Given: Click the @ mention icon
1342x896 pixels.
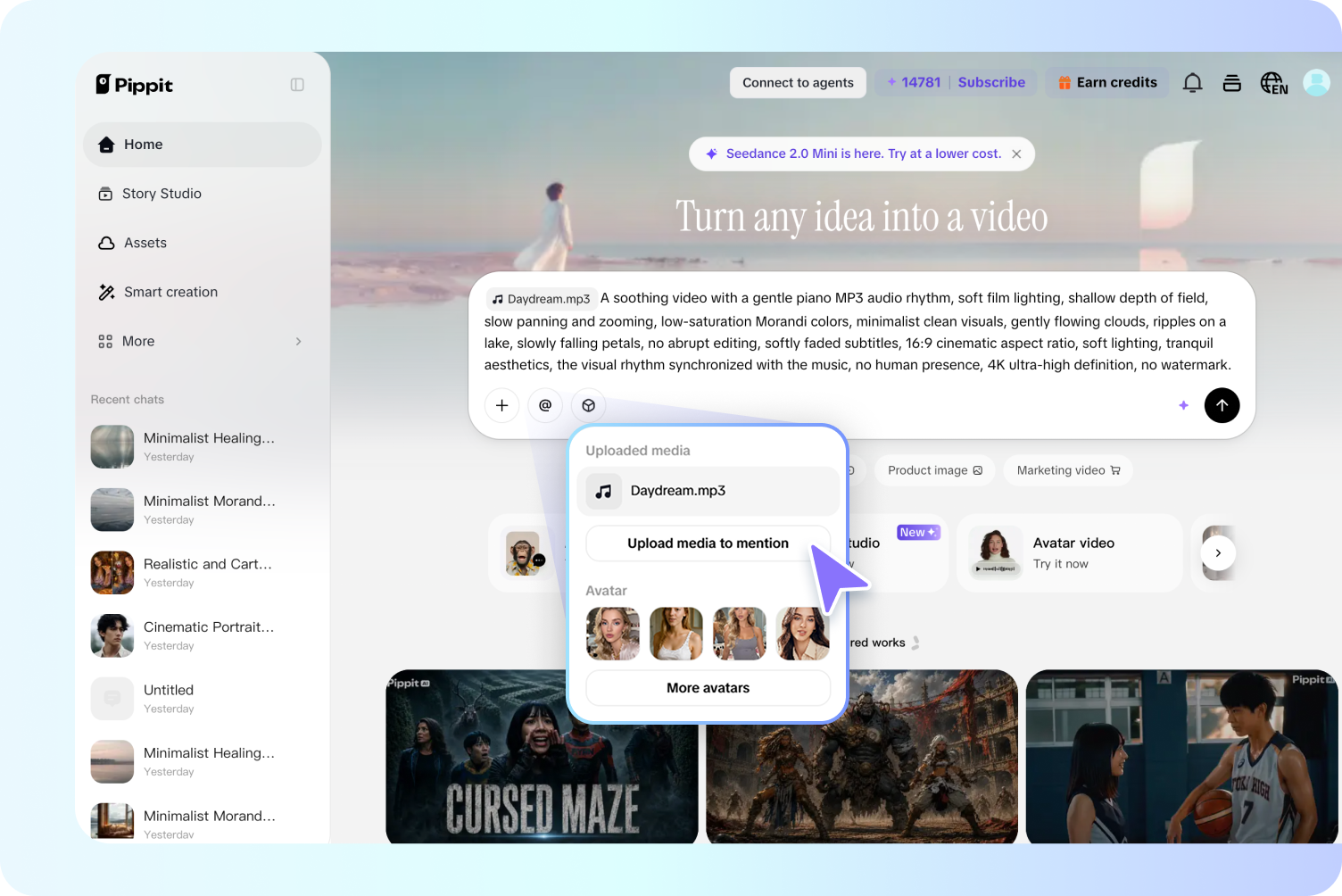Looking at the screenshot, I should [x=545, y=405].
